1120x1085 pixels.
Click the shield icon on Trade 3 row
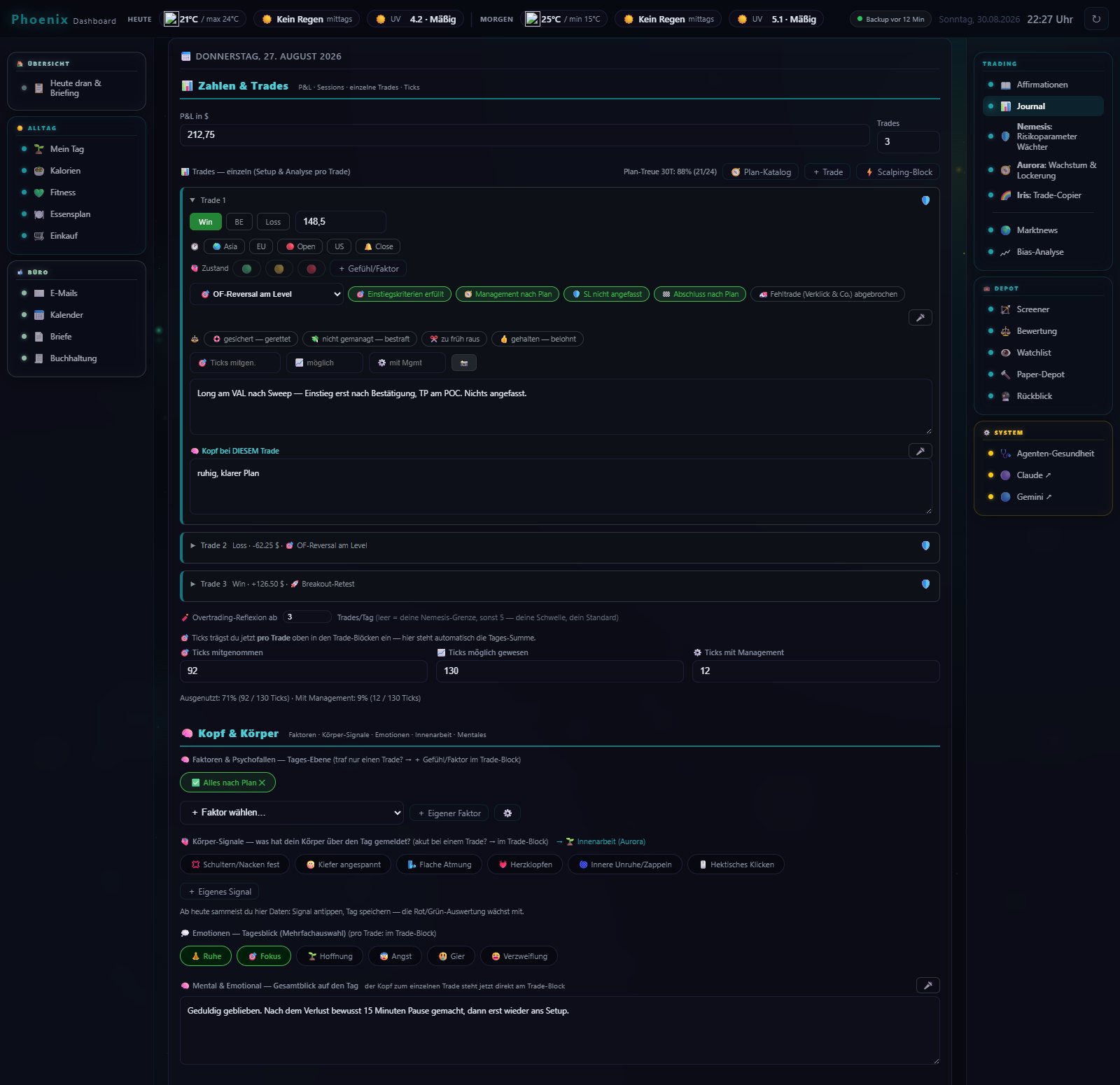point(925,584)
